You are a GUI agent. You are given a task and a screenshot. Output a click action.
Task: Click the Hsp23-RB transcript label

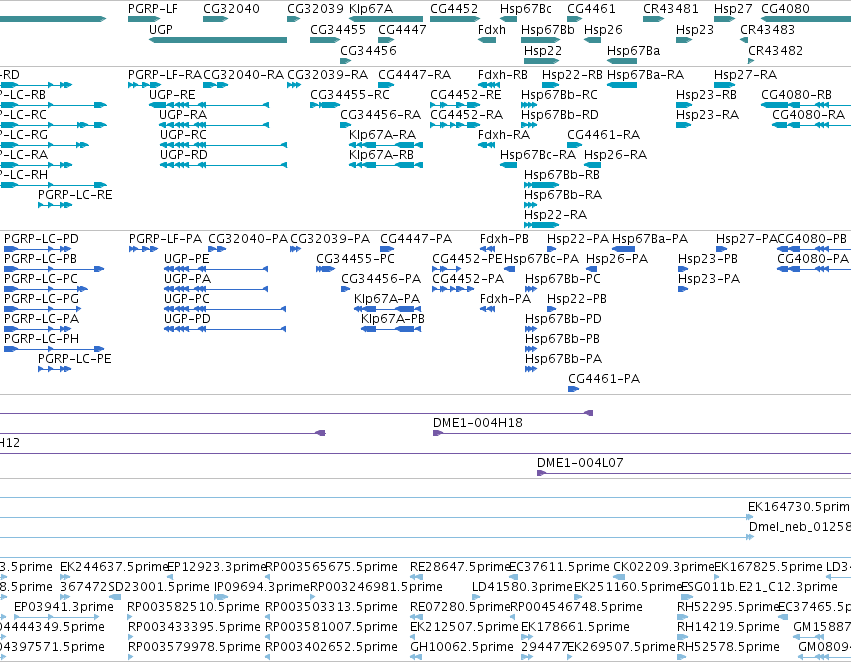point(706,94)
